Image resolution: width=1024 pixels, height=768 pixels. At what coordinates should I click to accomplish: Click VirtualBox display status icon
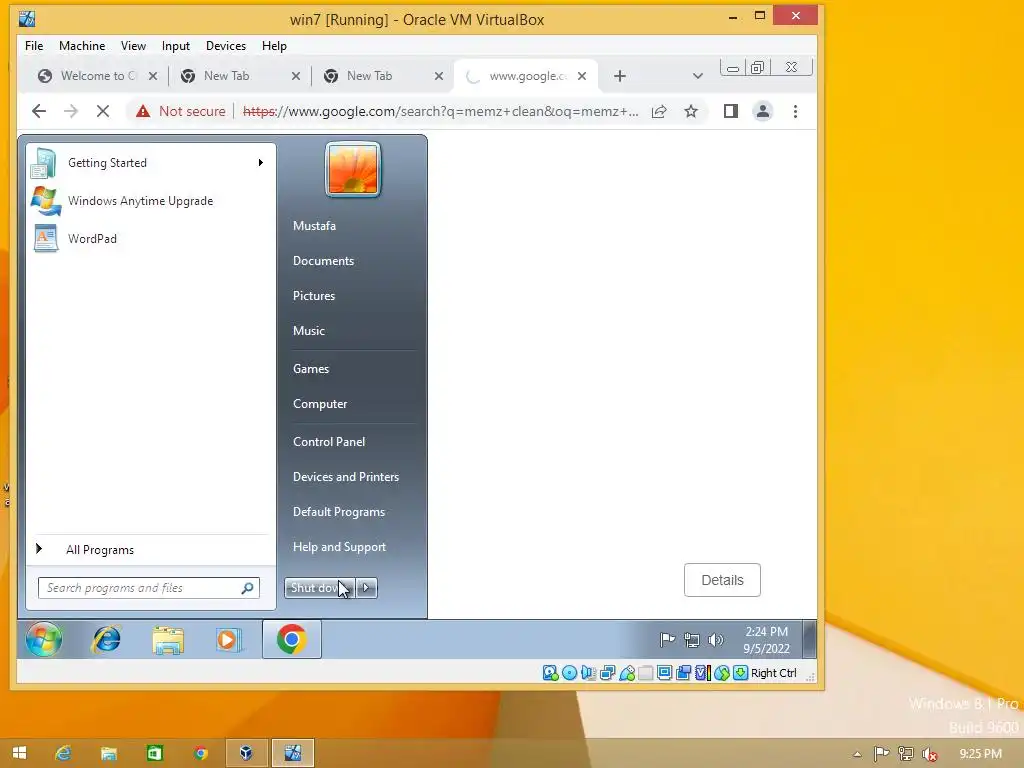coord(664,673)
